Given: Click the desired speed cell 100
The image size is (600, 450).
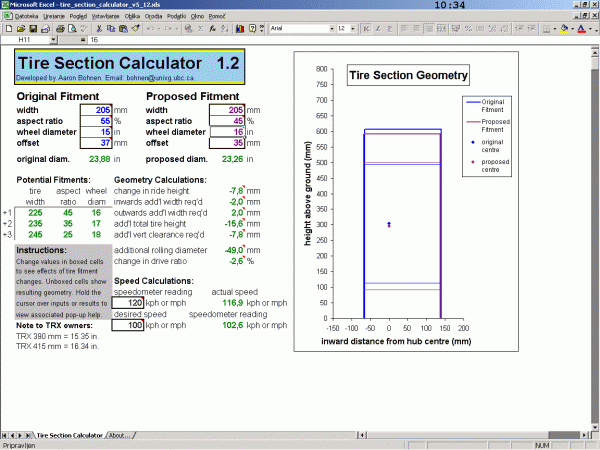Looking at the screenshot, I should tap(128, 325).
